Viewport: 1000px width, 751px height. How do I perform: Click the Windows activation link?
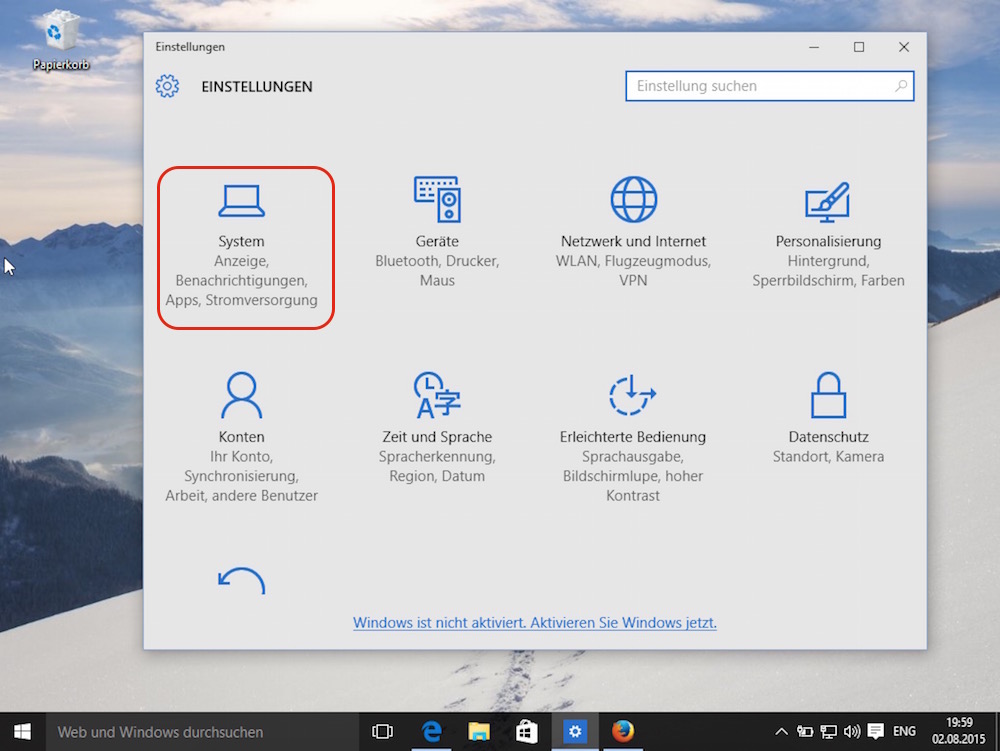click(x=534, y=623)
